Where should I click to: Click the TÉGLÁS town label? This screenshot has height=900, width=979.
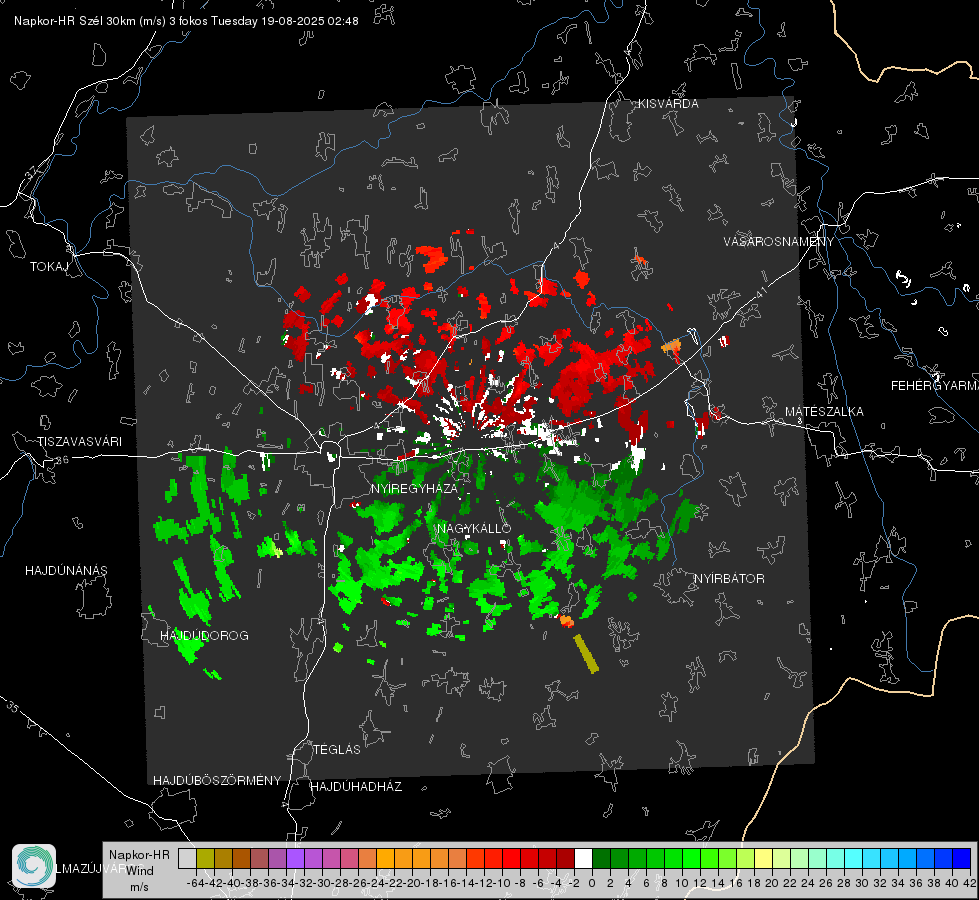(337, 749)
